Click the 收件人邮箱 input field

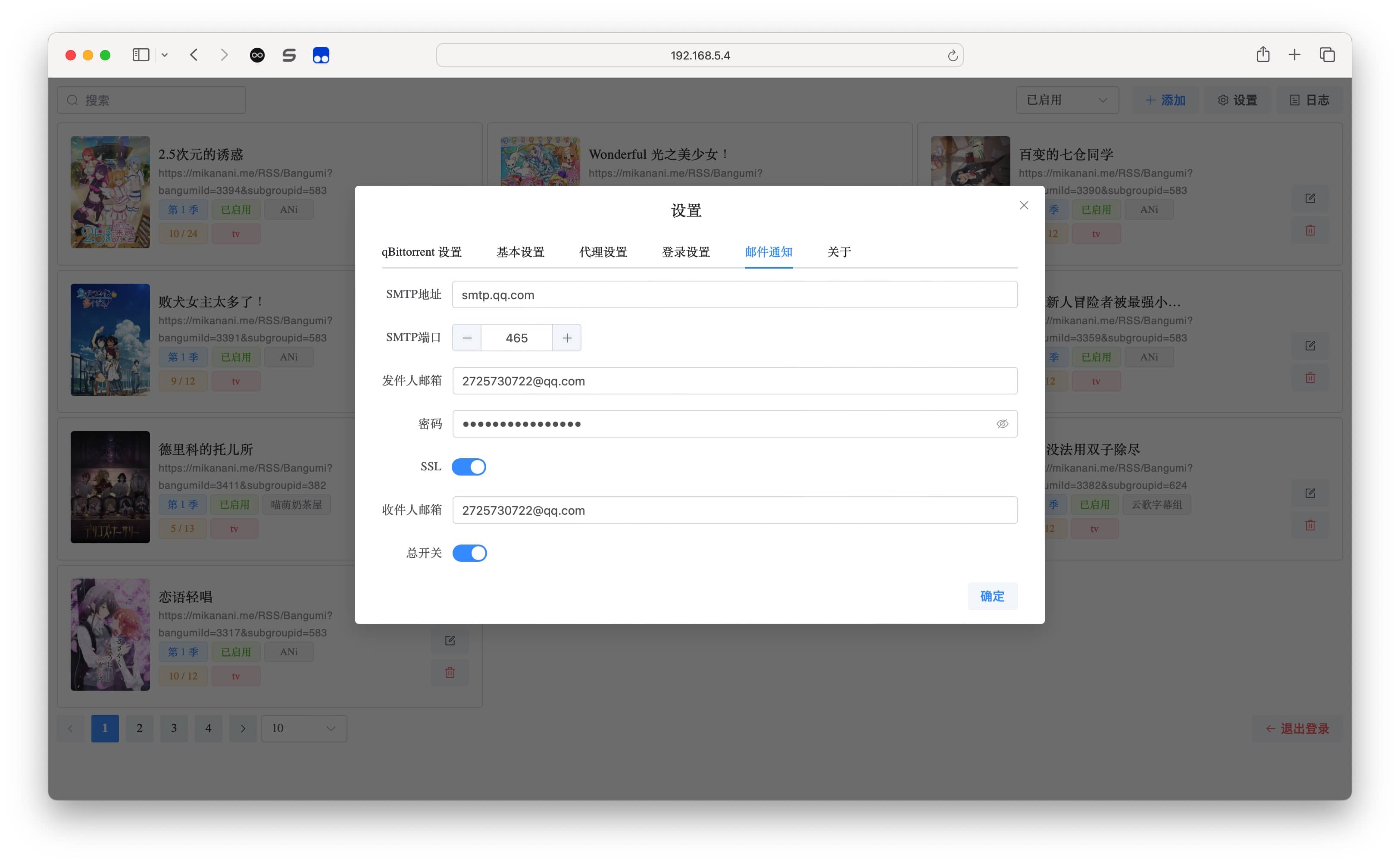point(734,510)
